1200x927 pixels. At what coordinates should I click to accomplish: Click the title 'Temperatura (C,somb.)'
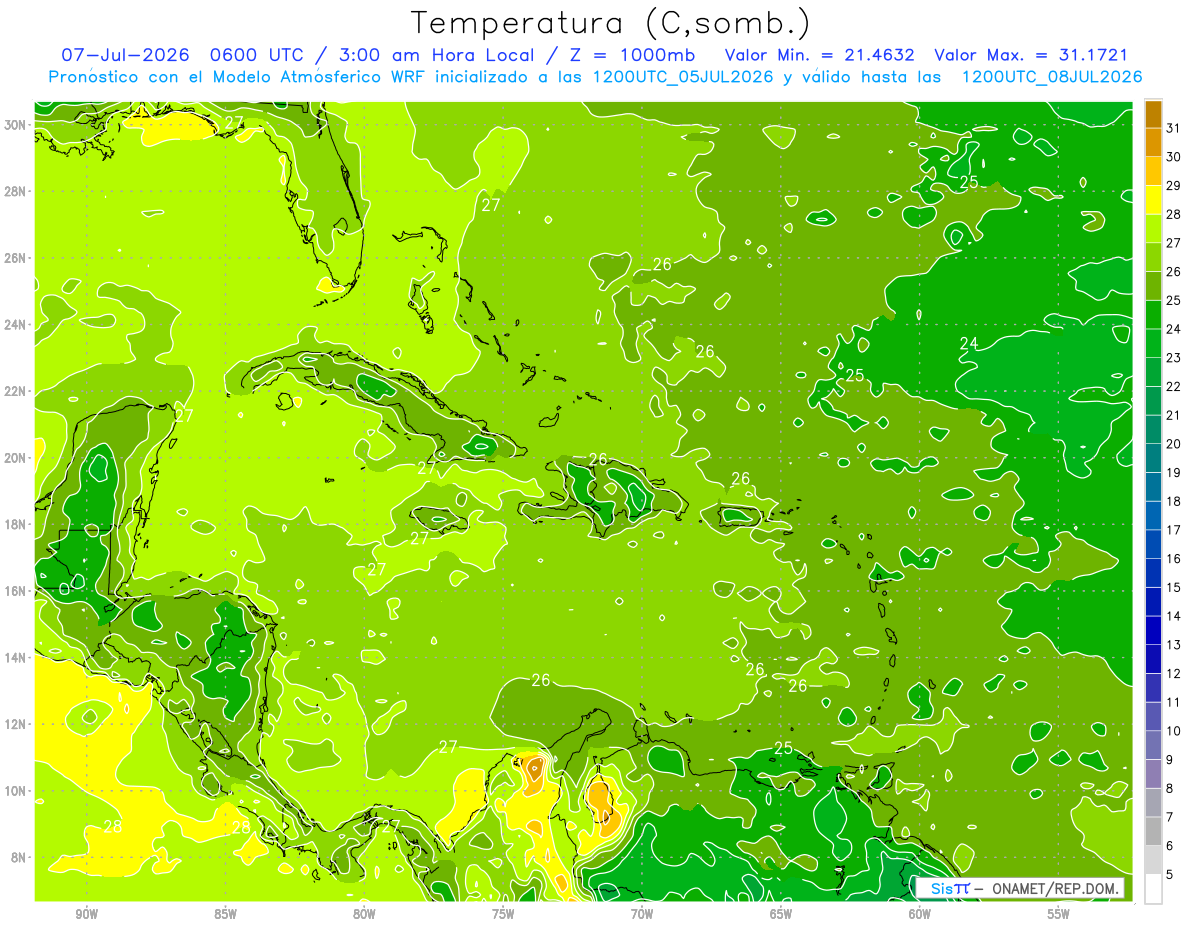[x=611, y=23]
